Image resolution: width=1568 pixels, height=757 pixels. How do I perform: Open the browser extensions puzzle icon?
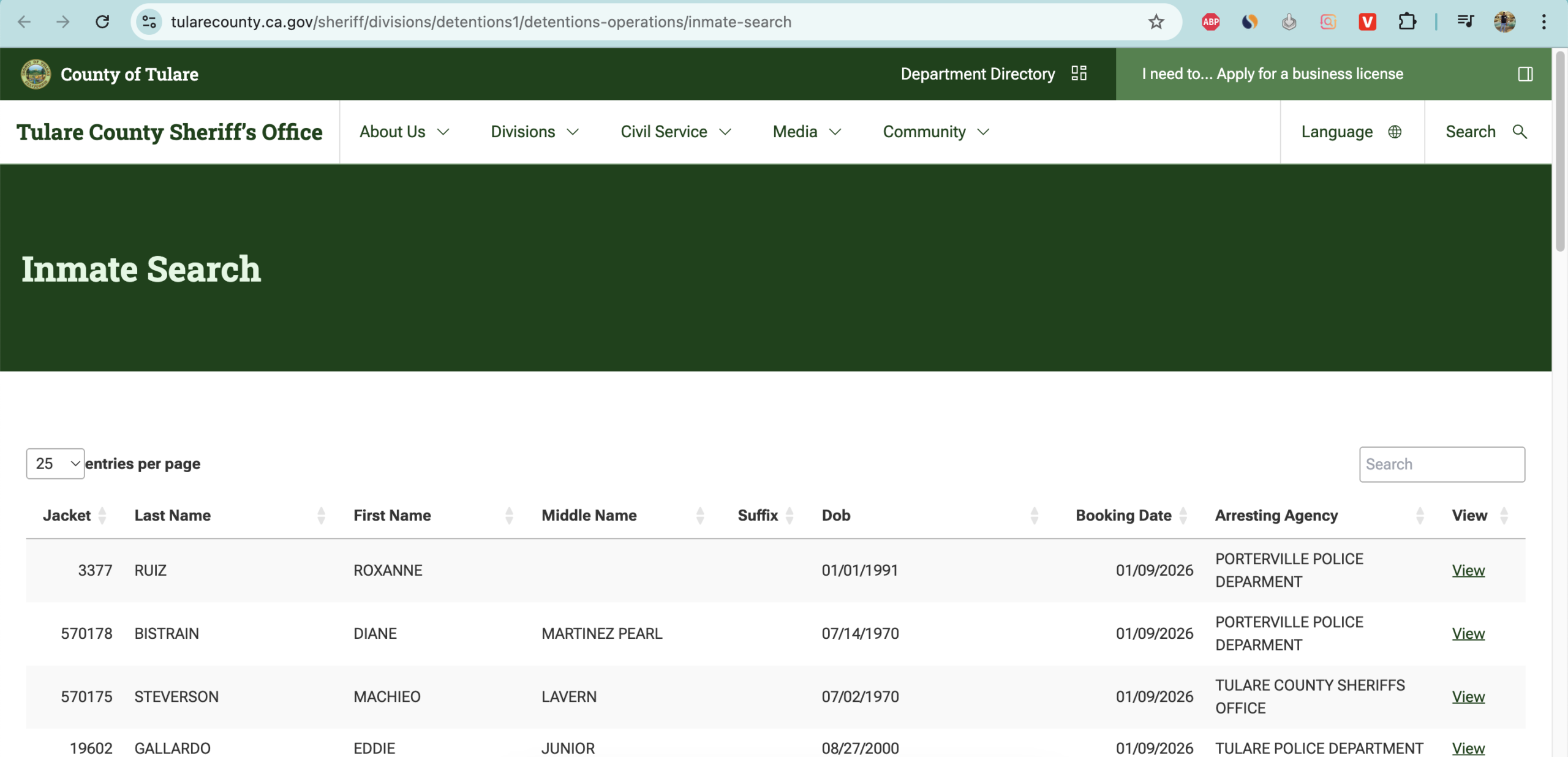click(x=1407, y=21)
